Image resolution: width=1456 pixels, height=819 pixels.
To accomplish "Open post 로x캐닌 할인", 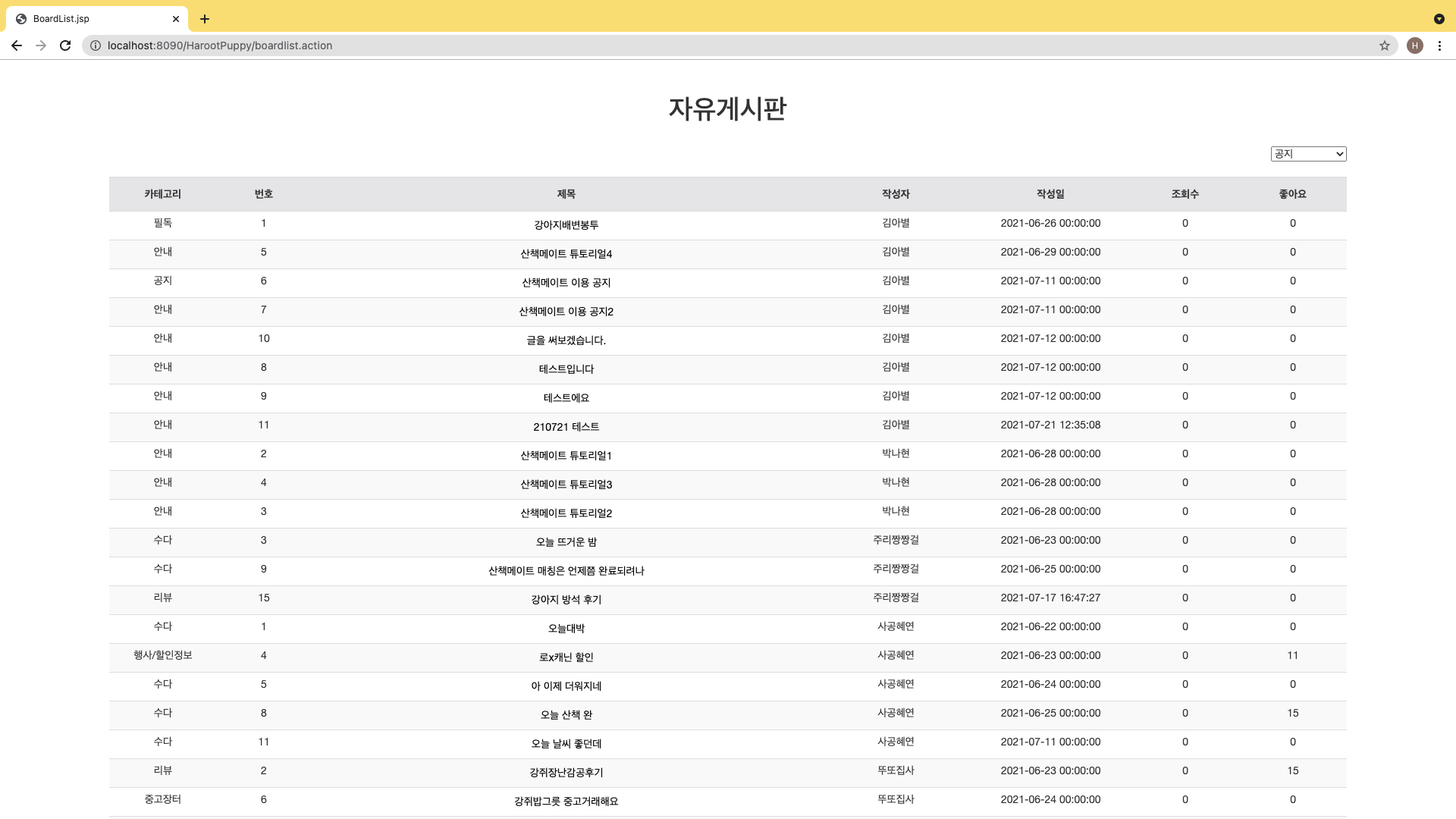I will click(x=566, y=657).
